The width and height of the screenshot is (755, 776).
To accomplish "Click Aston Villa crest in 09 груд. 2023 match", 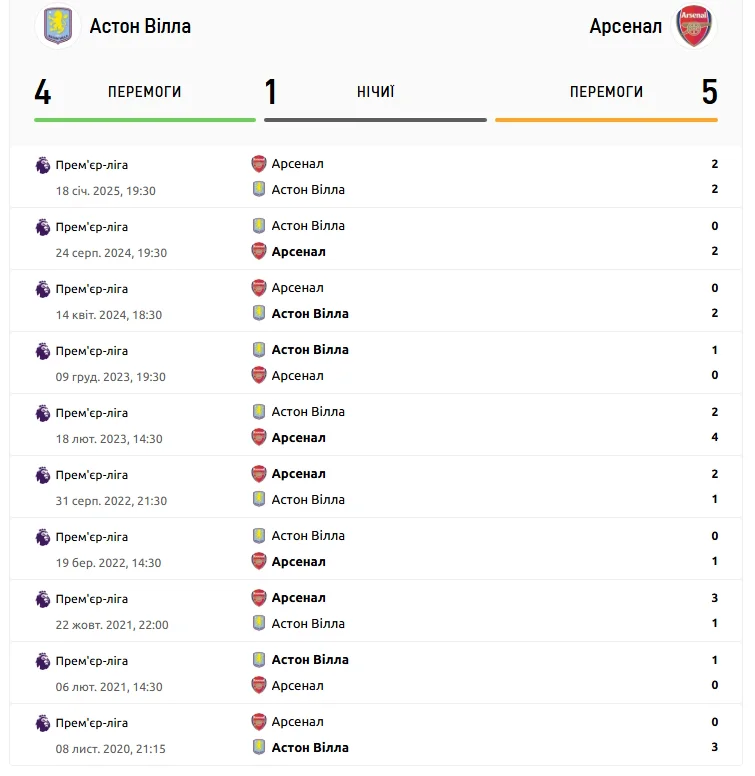I will pos(259,350).
